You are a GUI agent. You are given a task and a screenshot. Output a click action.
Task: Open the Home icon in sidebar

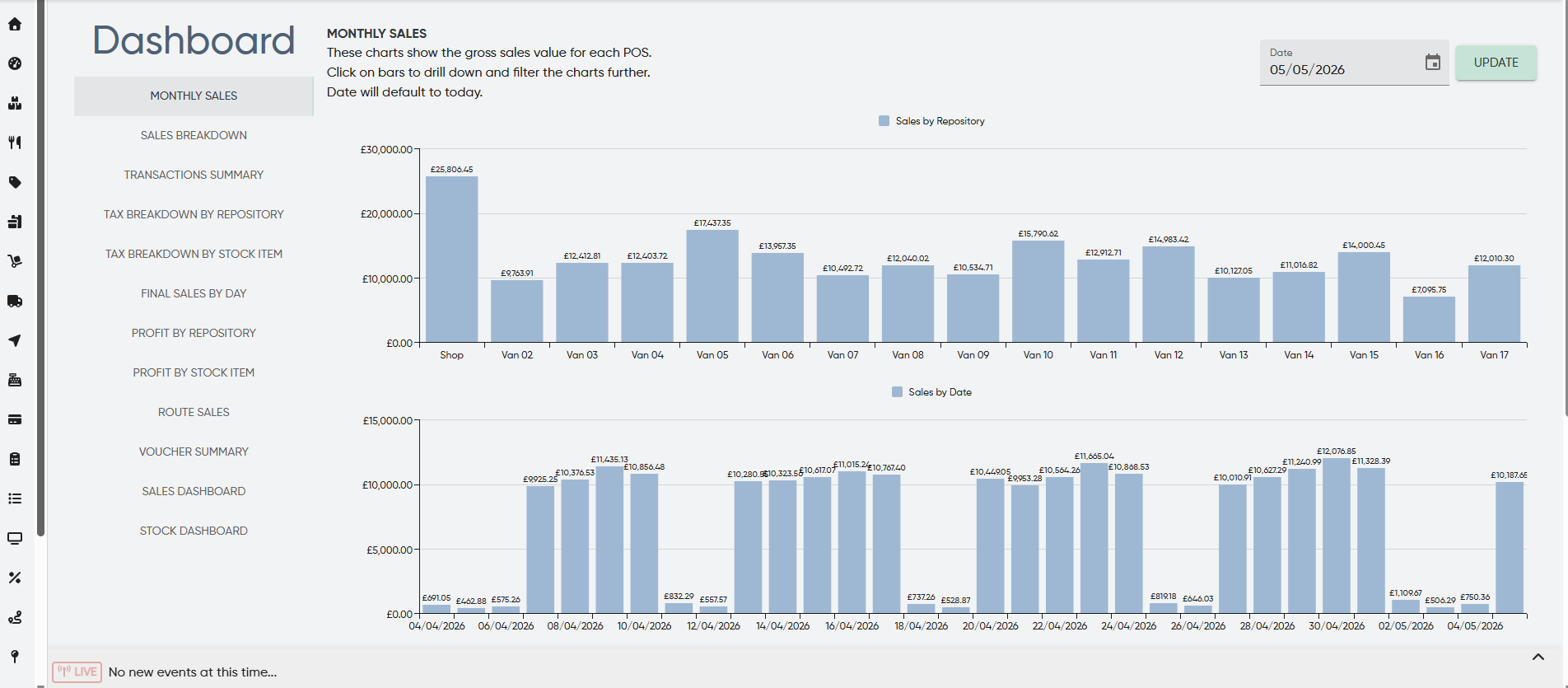coord(15,24)
